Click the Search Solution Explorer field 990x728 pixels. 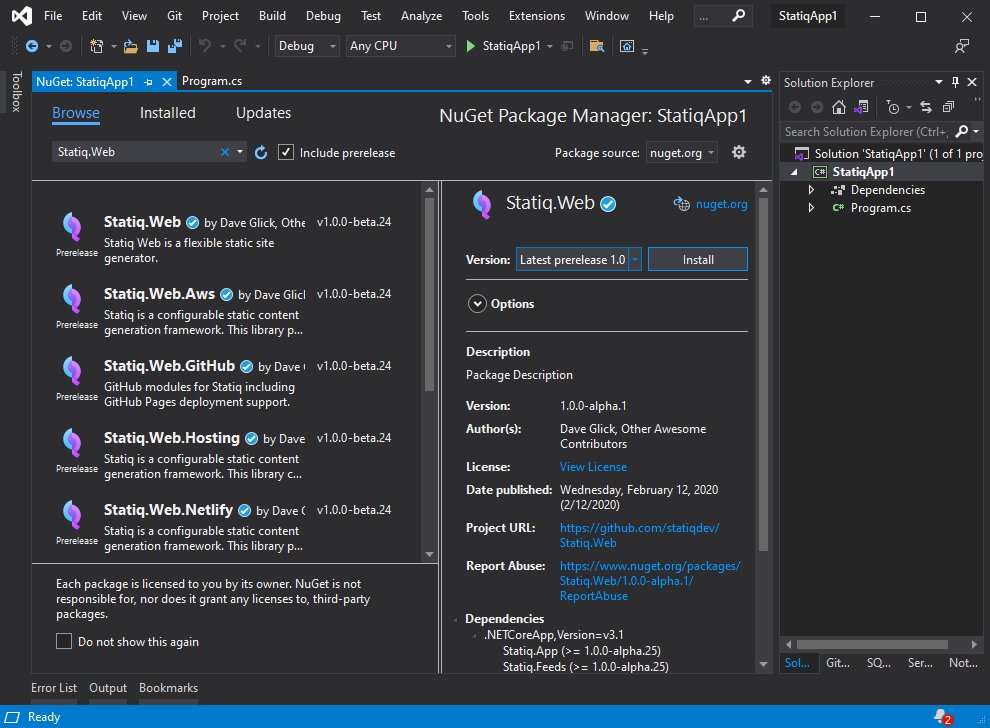pyautogui.click(x=866, y=132)
